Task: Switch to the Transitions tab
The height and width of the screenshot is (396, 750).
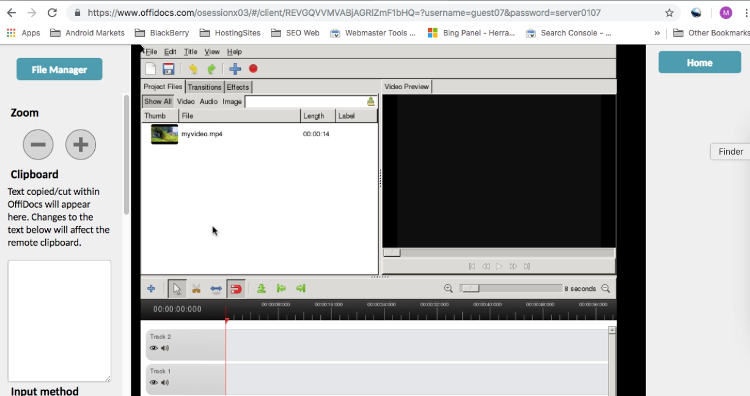Action: pos(204,87)
